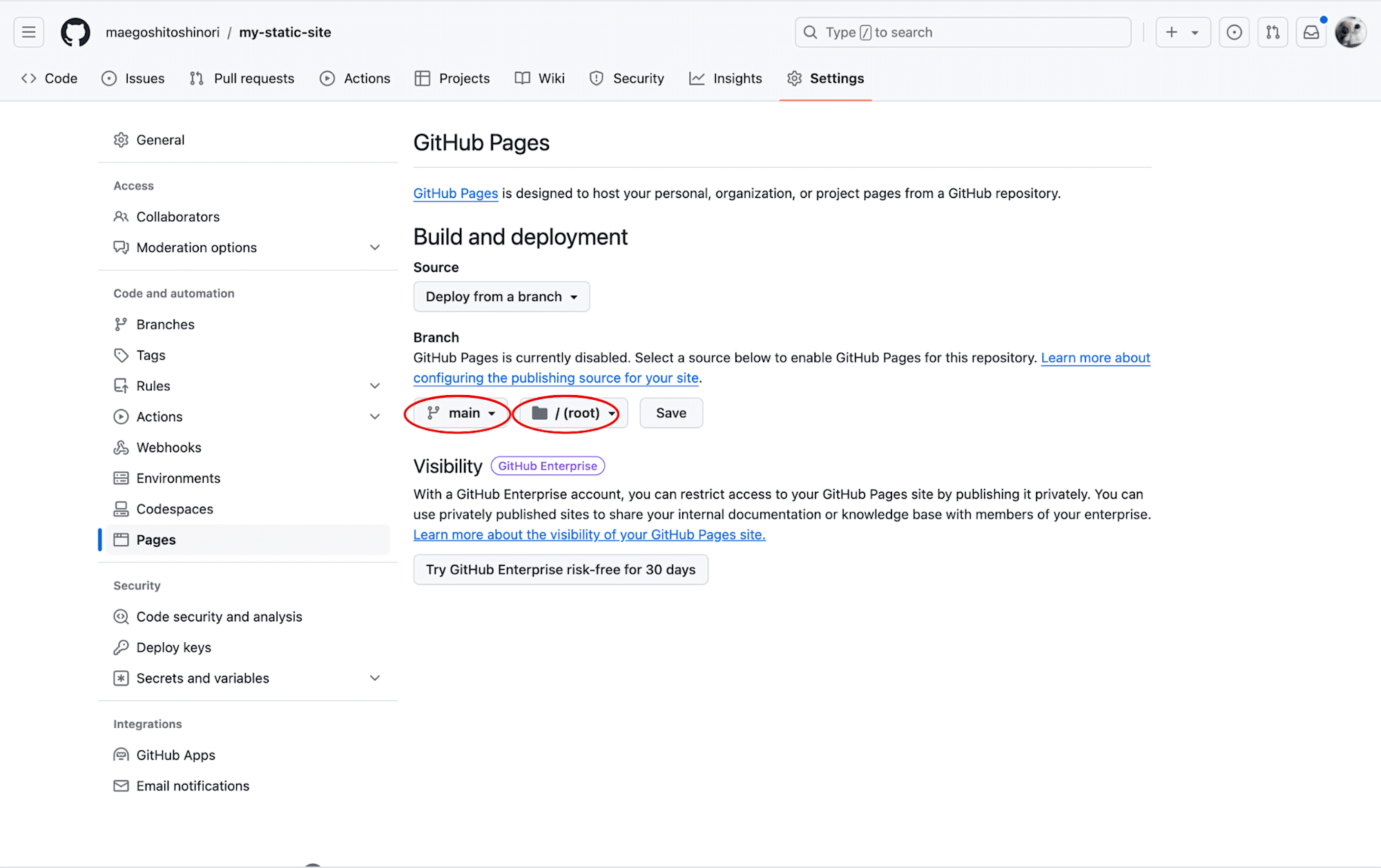Open the Settings tab
The width and height of the screenshot is (1381, 868).
[826, 79]
